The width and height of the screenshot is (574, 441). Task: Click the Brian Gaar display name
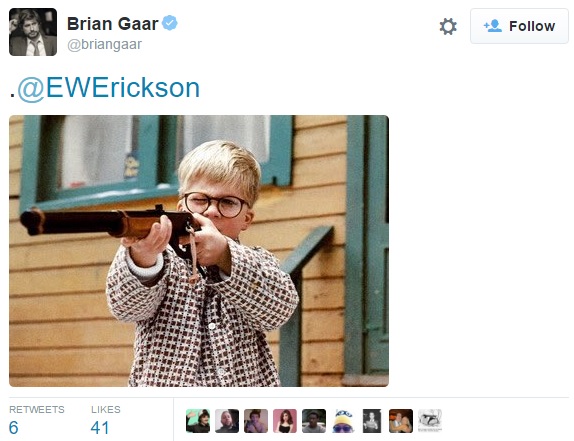click(112, 24)
